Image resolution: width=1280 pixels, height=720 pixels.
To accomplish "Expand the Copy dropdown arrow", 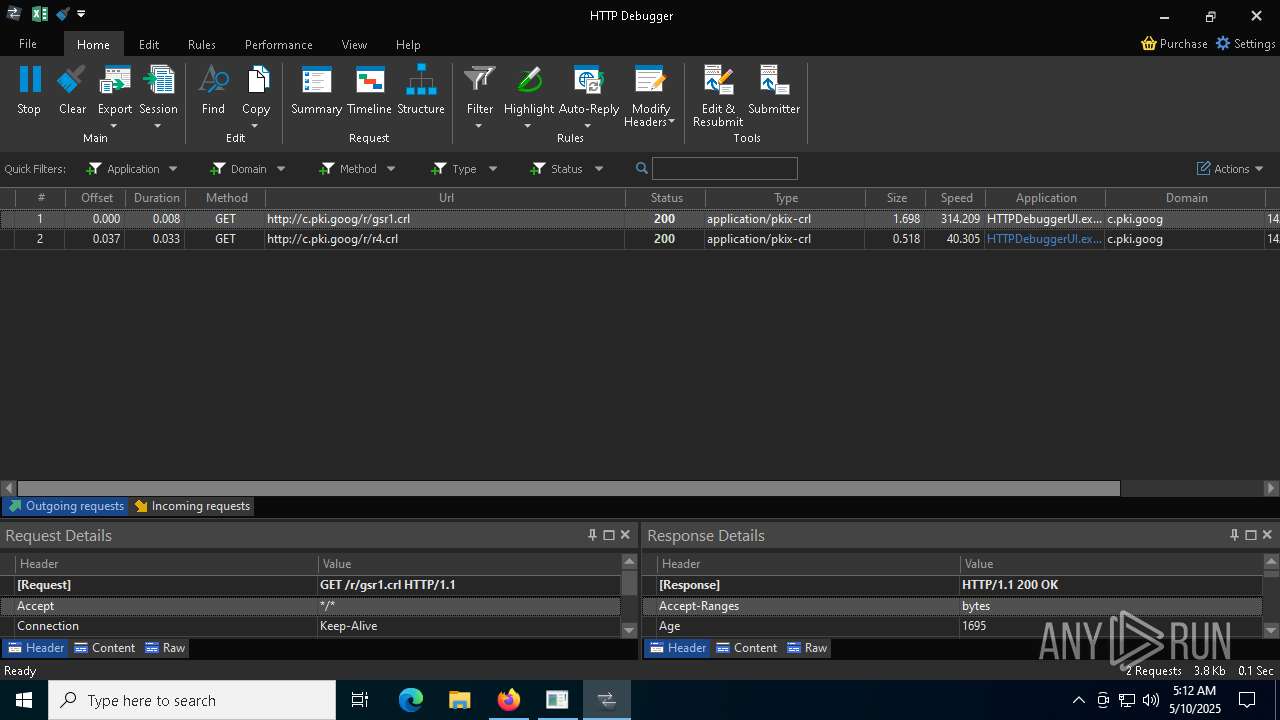I will [x=255, y=126].
